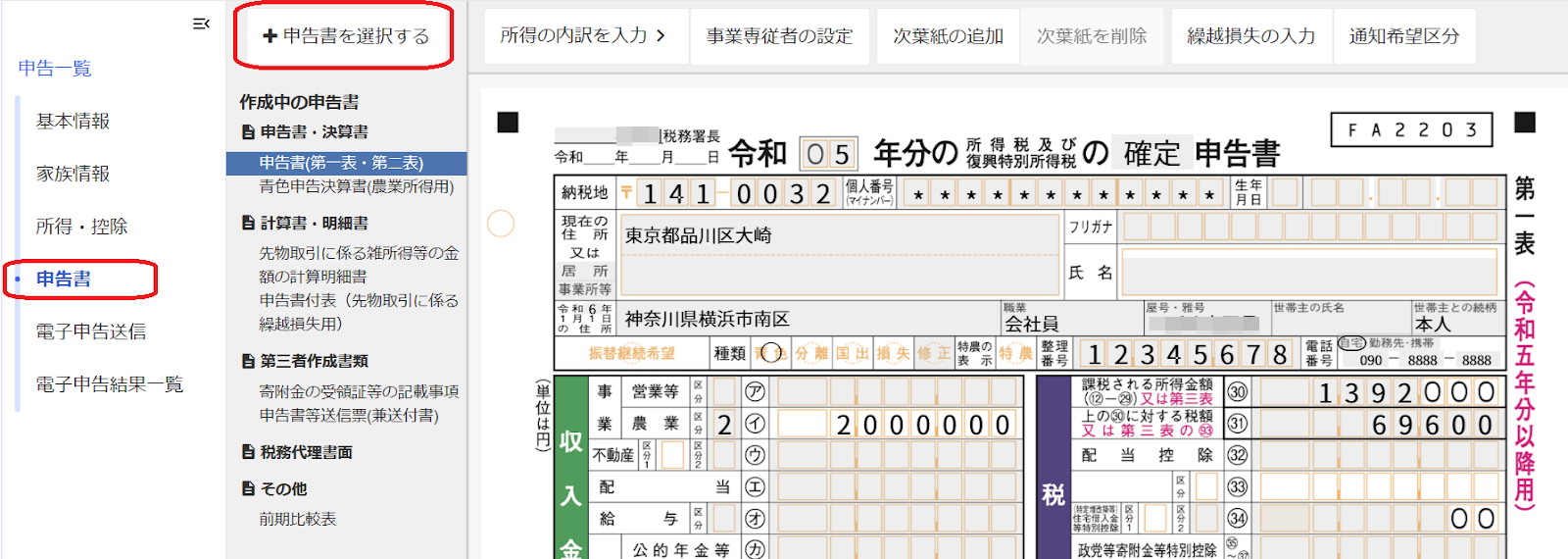Click 給与 income amount field
The width and height of the screenshot is (1568, 559).
896,518
